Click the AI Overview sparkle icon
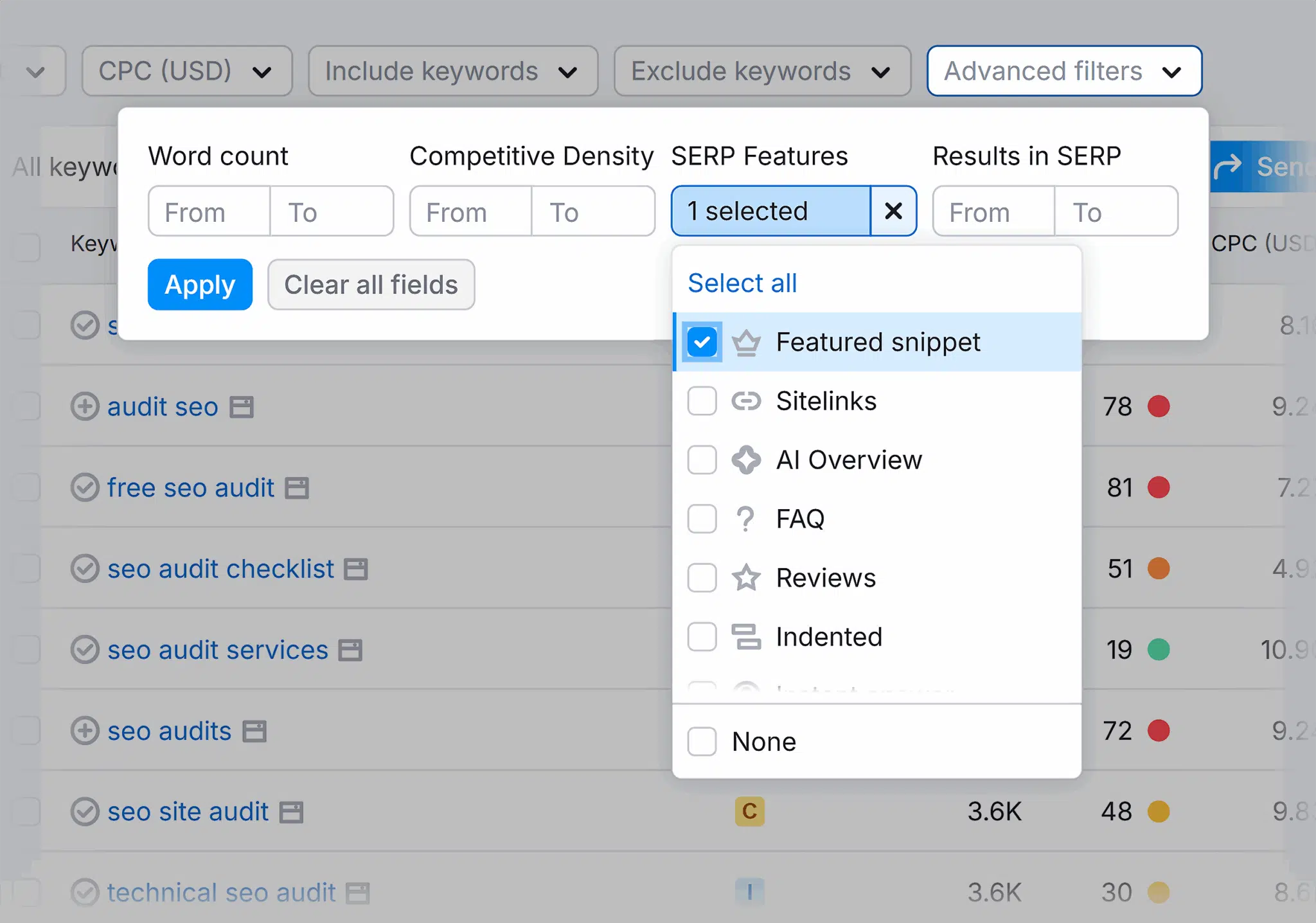The height and width of the screenshot is (923, 1316). (746, 460)
